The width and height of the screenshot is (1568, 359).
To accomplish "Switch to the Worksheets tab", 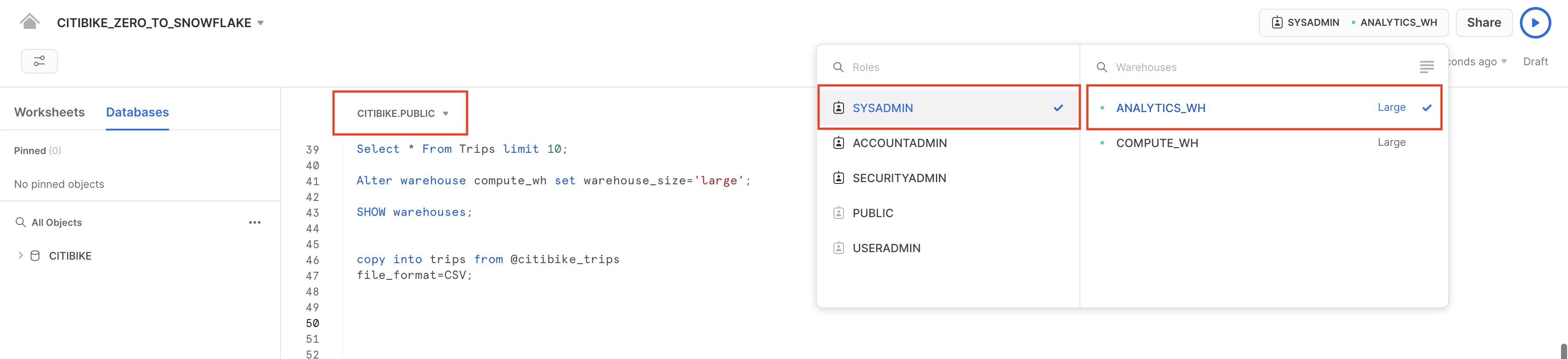I will 49,112.
